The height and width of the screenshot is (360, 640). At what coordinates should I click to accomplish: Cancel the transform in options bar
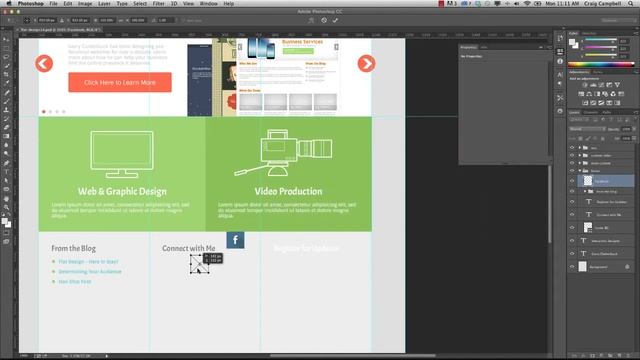tap(324, 20)
